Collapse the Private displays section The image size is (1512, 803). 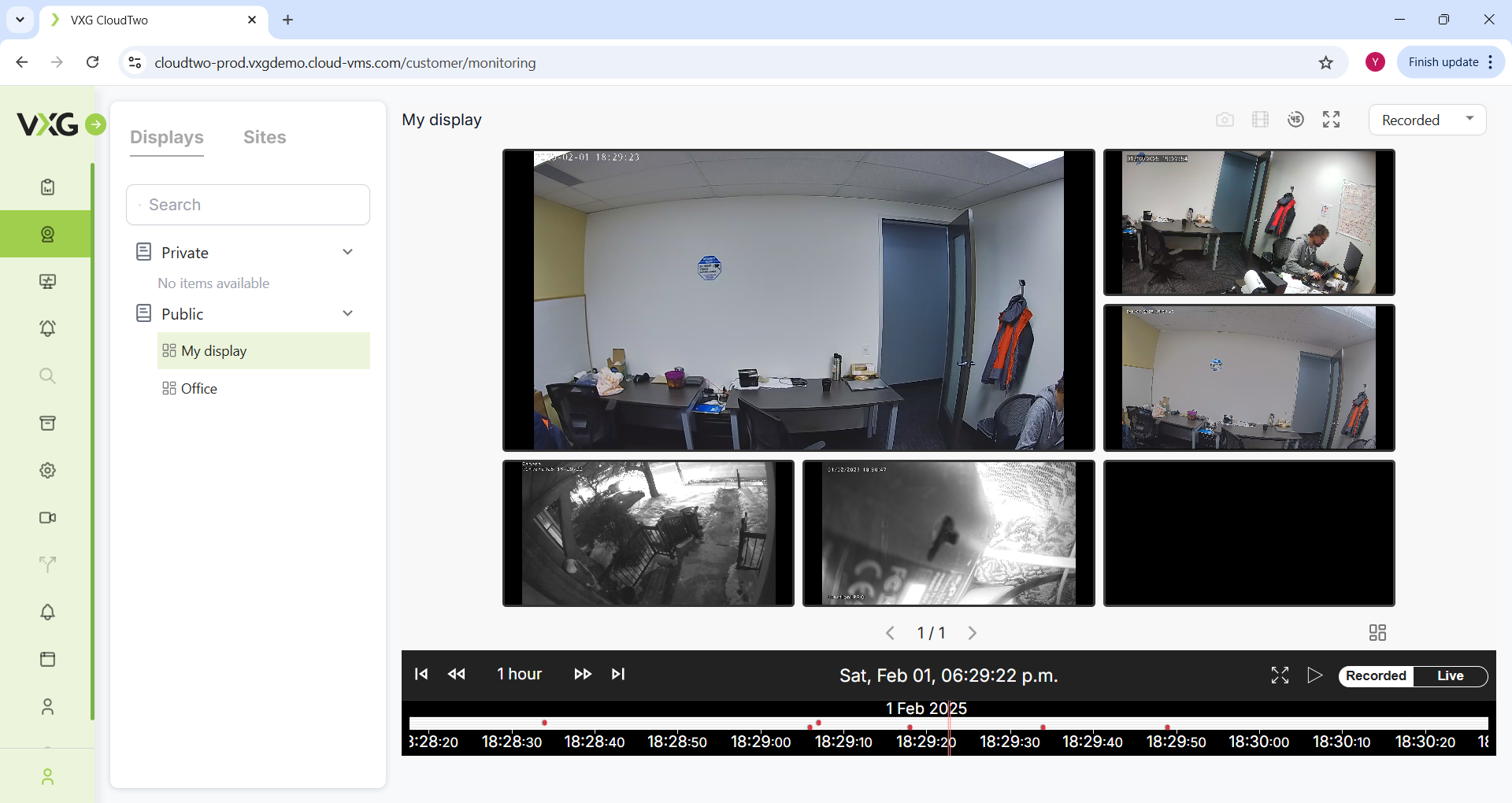(x=347, y=252)
